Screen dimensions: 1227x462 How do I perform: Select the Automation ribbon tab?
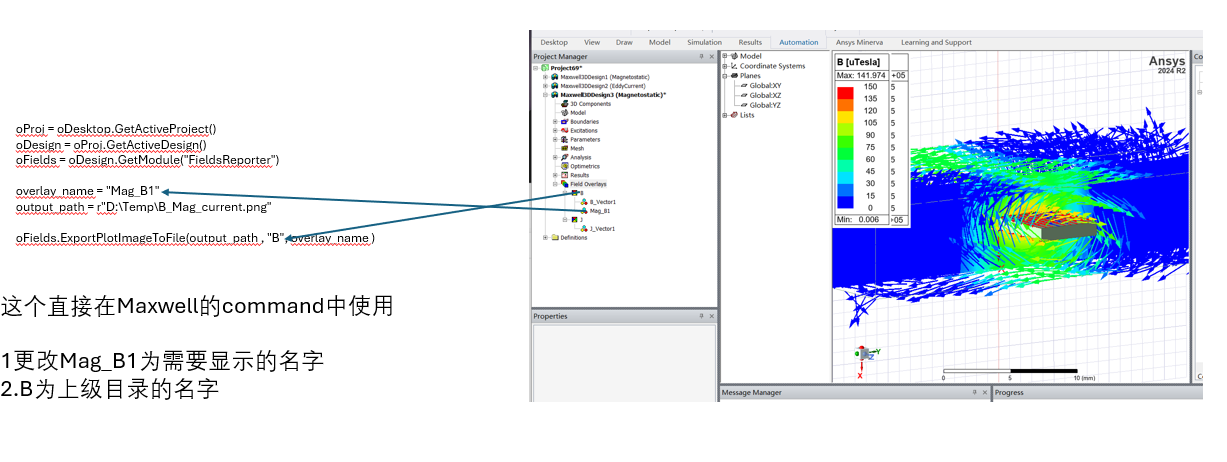coord(798,42)
